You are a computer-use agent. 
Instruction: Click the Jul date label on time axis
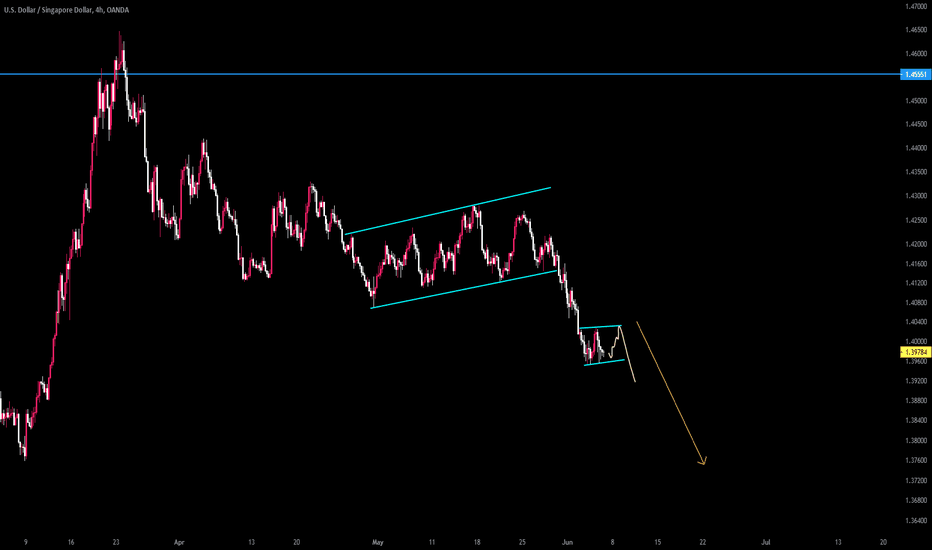(x=766, y=542)
